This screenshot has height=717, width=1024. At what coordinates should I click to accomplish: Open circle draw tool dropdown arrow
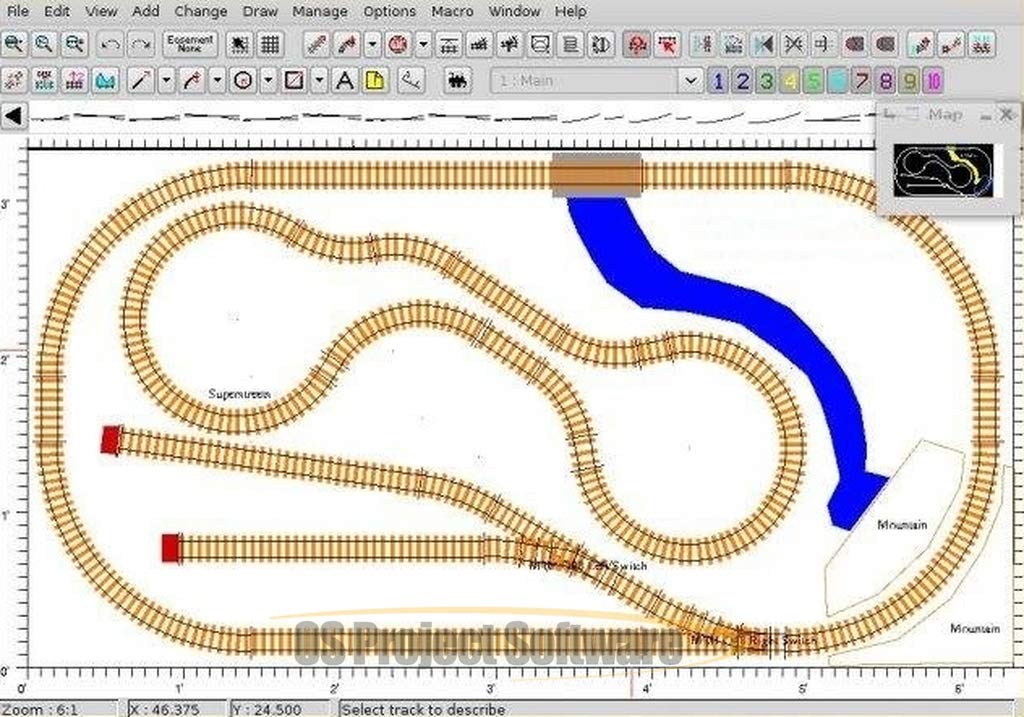[268, 81]
